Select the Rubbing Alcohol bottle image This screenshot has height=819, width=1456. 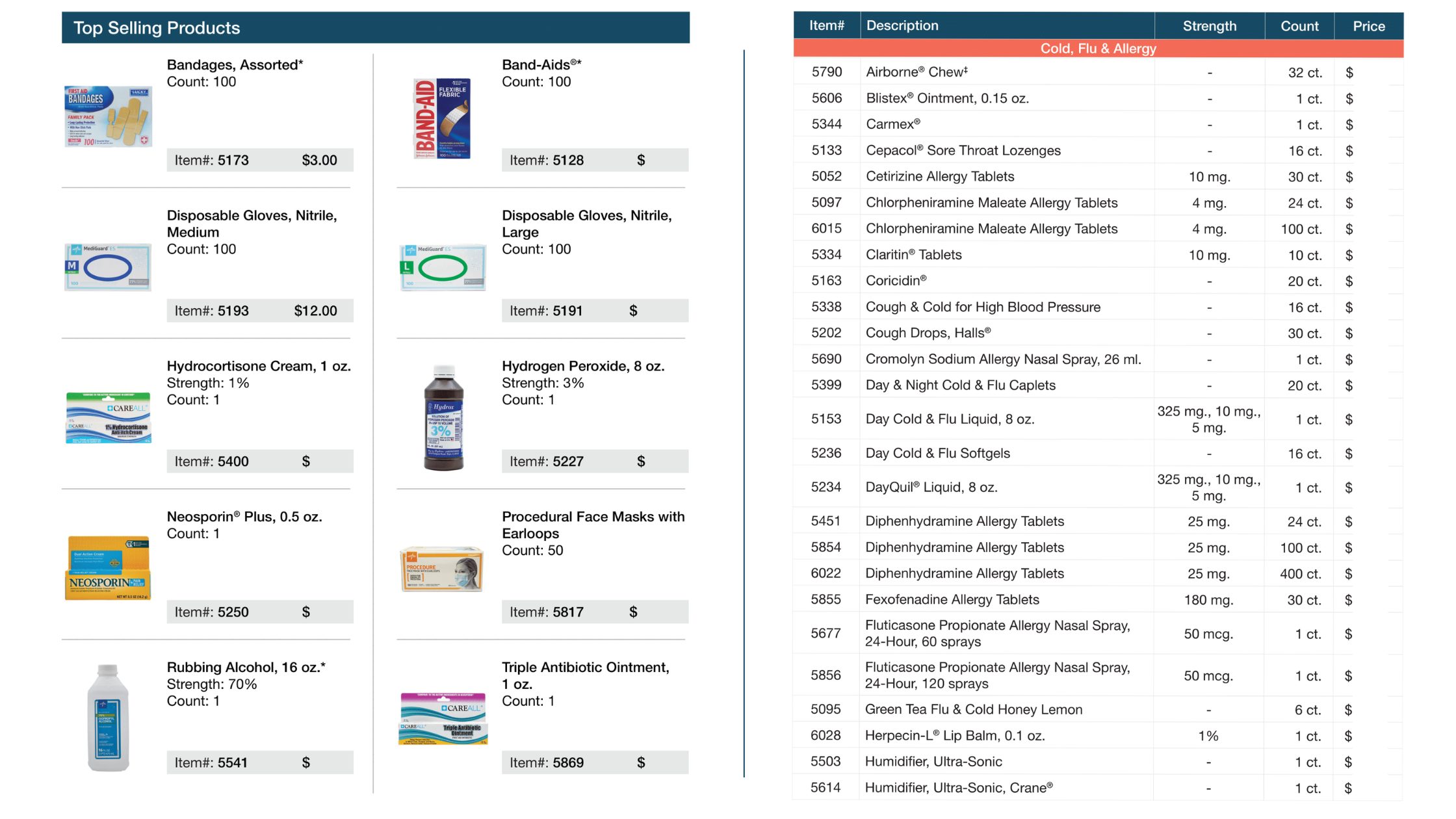(x=108, y=718)
